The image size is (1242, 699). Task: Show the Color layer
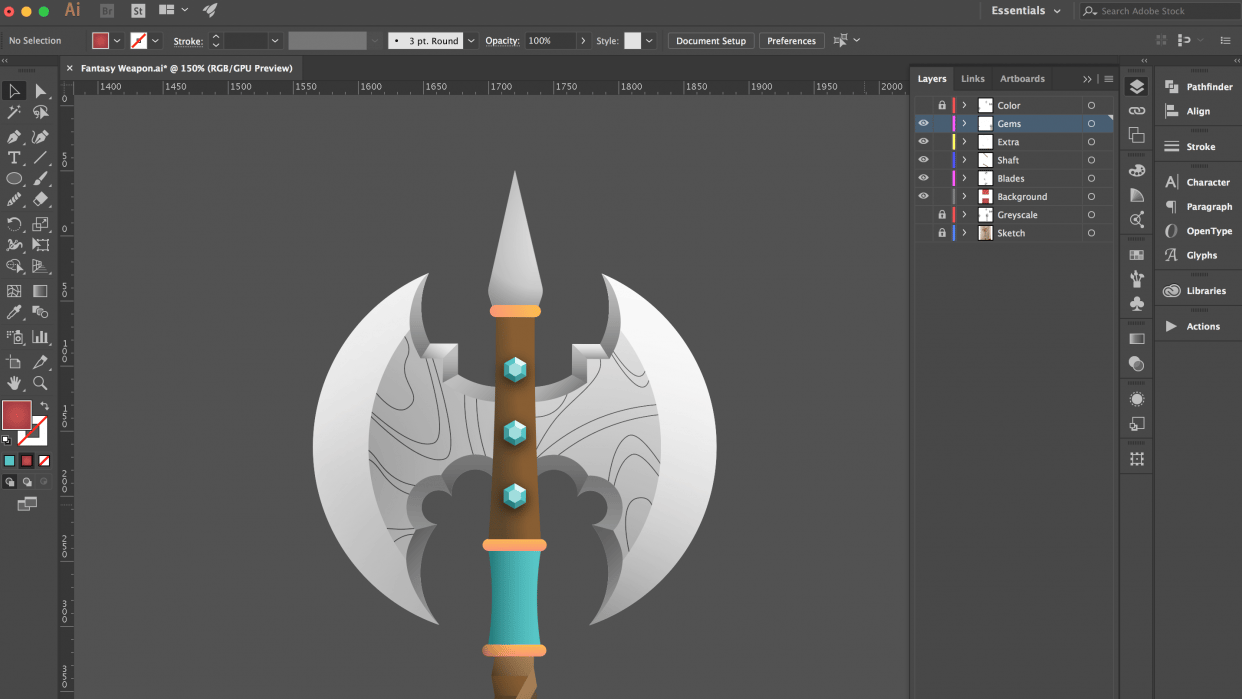(x=924, y=105)
